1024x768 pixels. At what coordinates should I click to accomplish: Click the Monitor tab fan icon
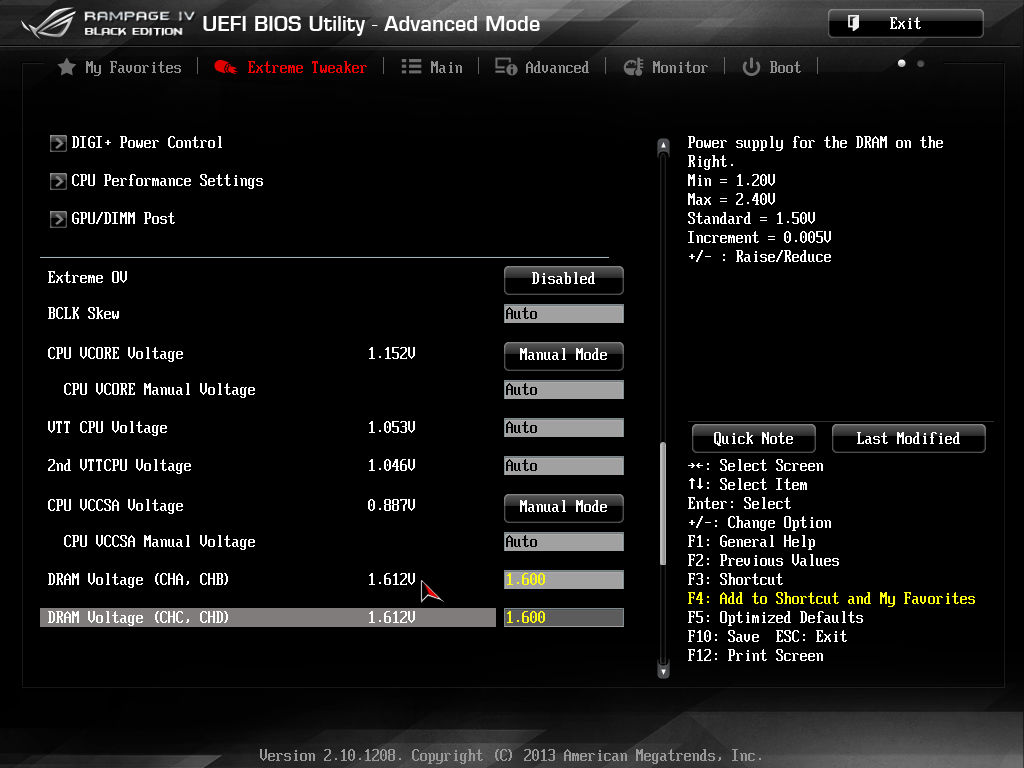point(633,67)
